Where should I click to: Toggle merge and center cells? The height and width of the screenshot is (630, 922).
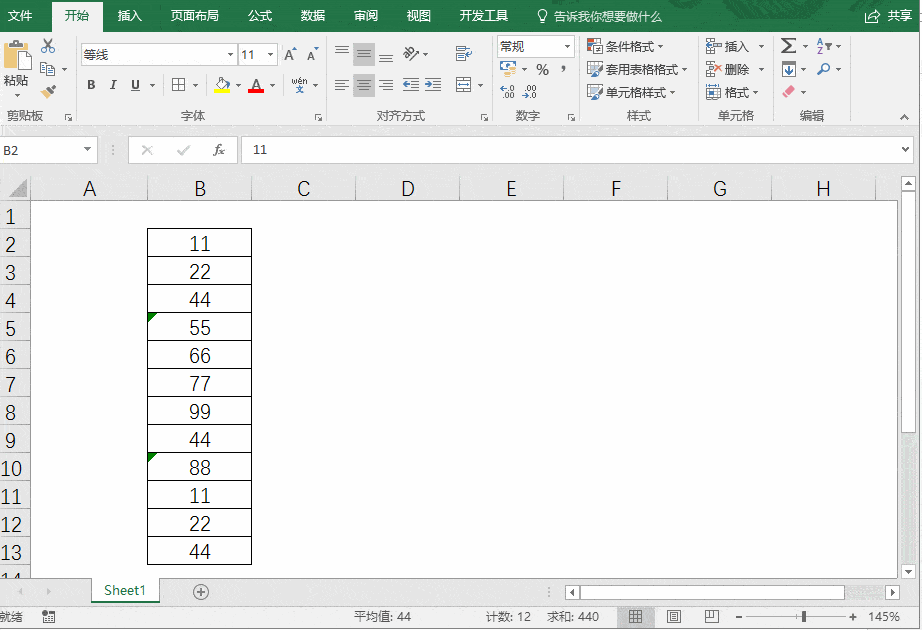(465, 85)
